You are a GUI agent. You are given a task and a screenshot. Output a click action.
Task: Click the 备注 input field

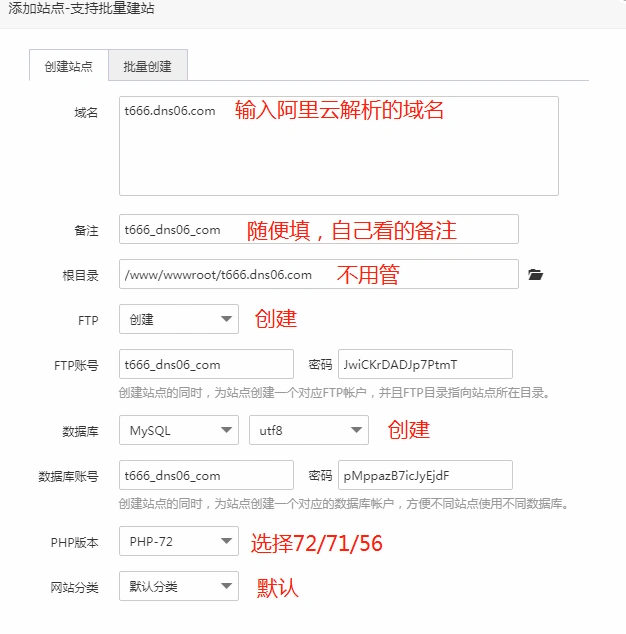319,229
